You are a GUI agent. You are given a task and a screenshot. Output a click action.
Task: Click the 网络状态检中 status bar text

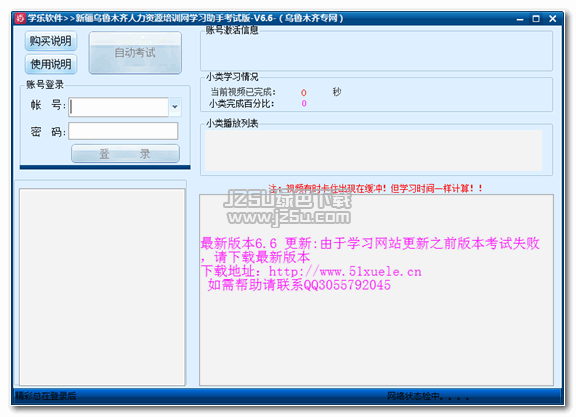pos(428,396)
